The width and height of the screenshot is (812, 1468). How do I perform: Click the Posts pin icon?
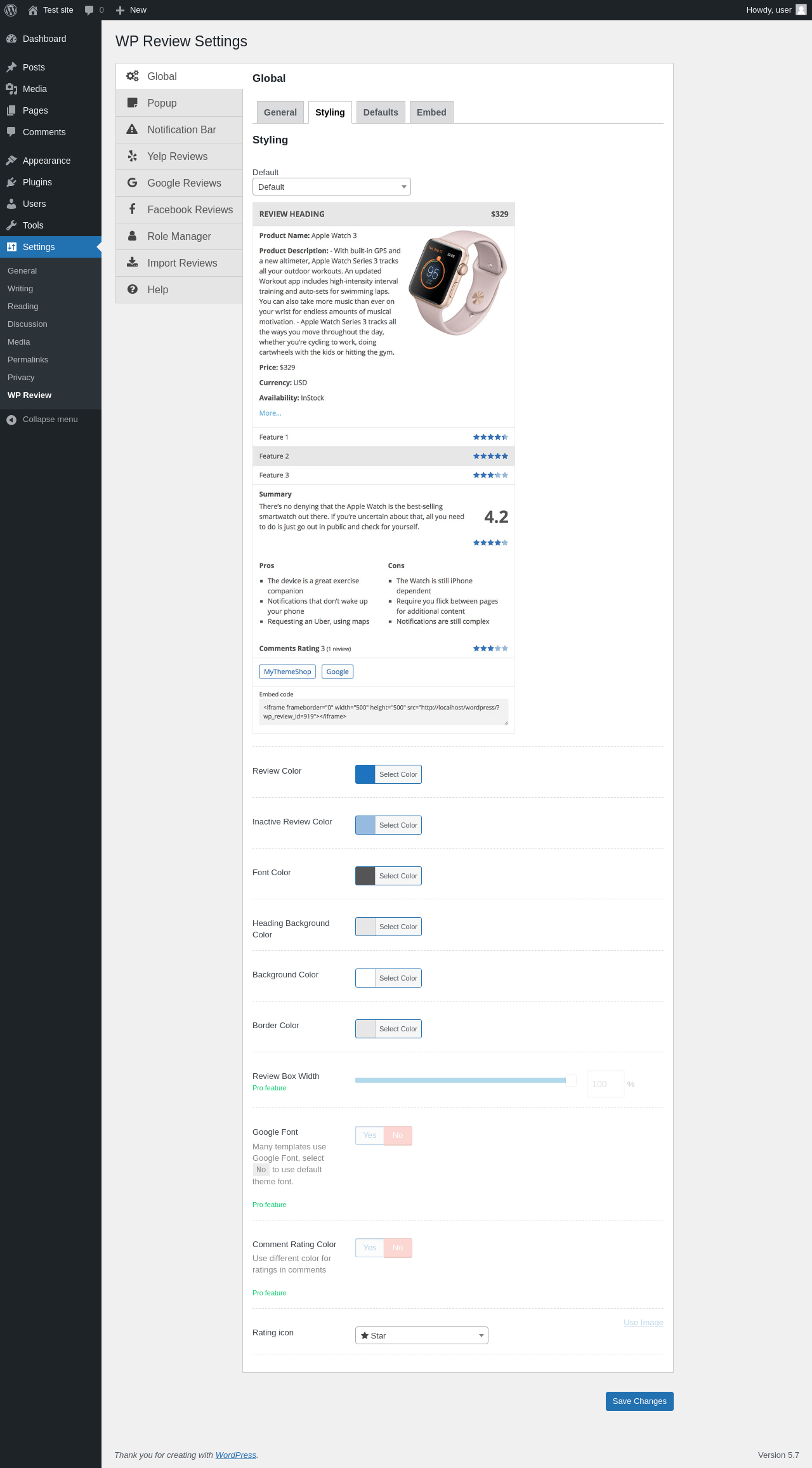(x=11, y=67)
